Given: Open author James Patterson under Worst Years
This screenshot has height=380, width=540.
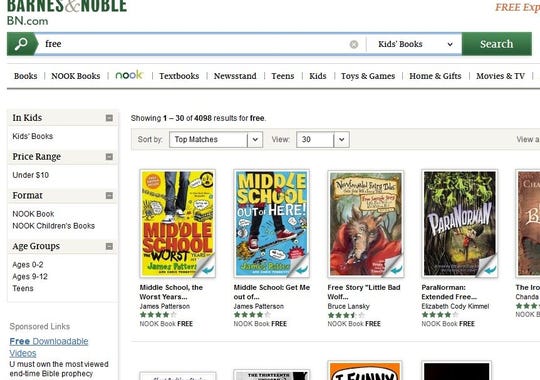Looking at the screenshot, I should pyautogui.click(x=165, y=306).
